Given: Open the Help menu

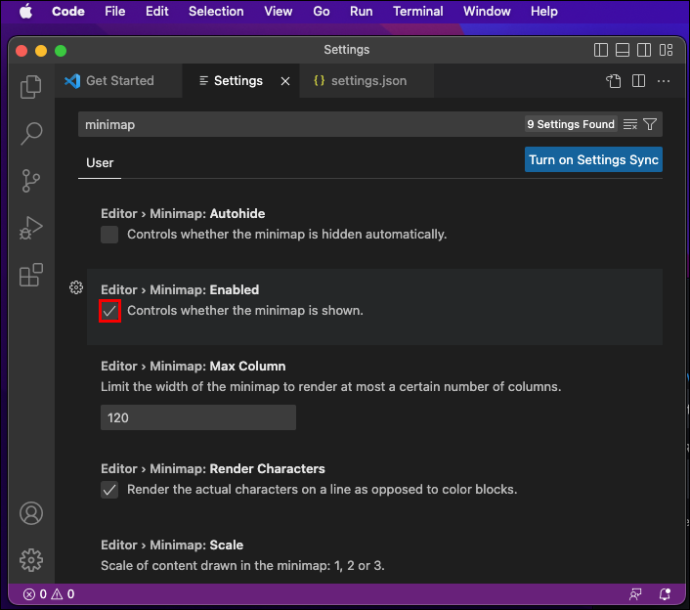Looking at the screenshot, I should coord(544,11).
